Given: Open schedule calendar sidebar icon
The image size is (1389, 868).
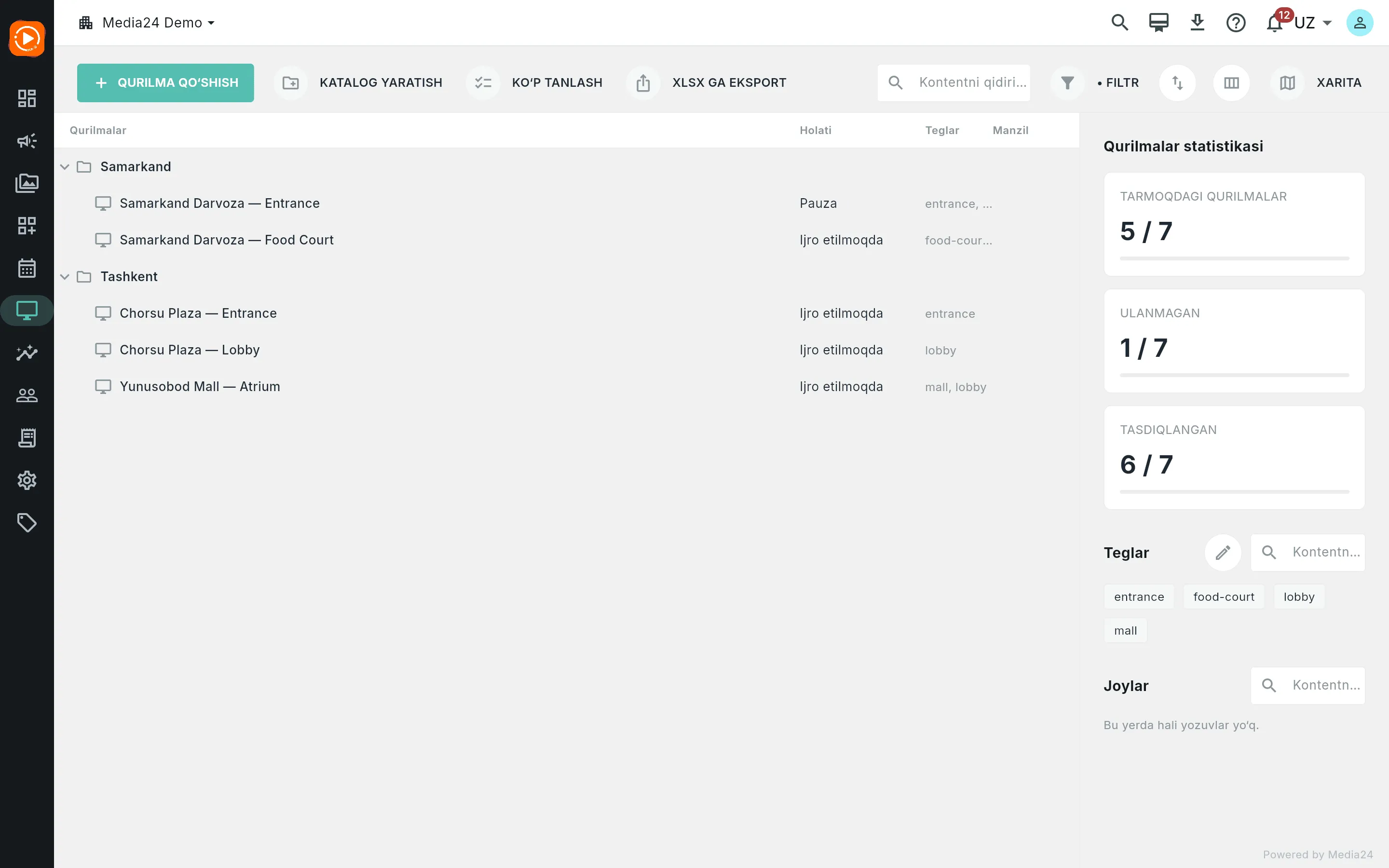Looking at the screenshot, I should point(27,268).
